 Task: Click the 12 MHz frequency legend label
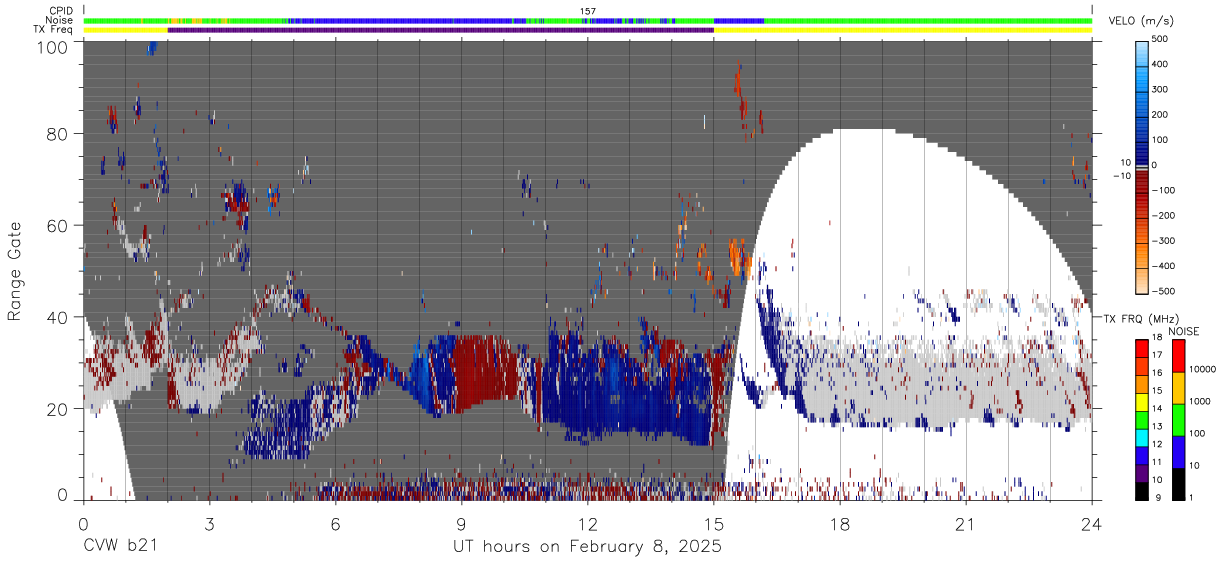point(1158,443)
